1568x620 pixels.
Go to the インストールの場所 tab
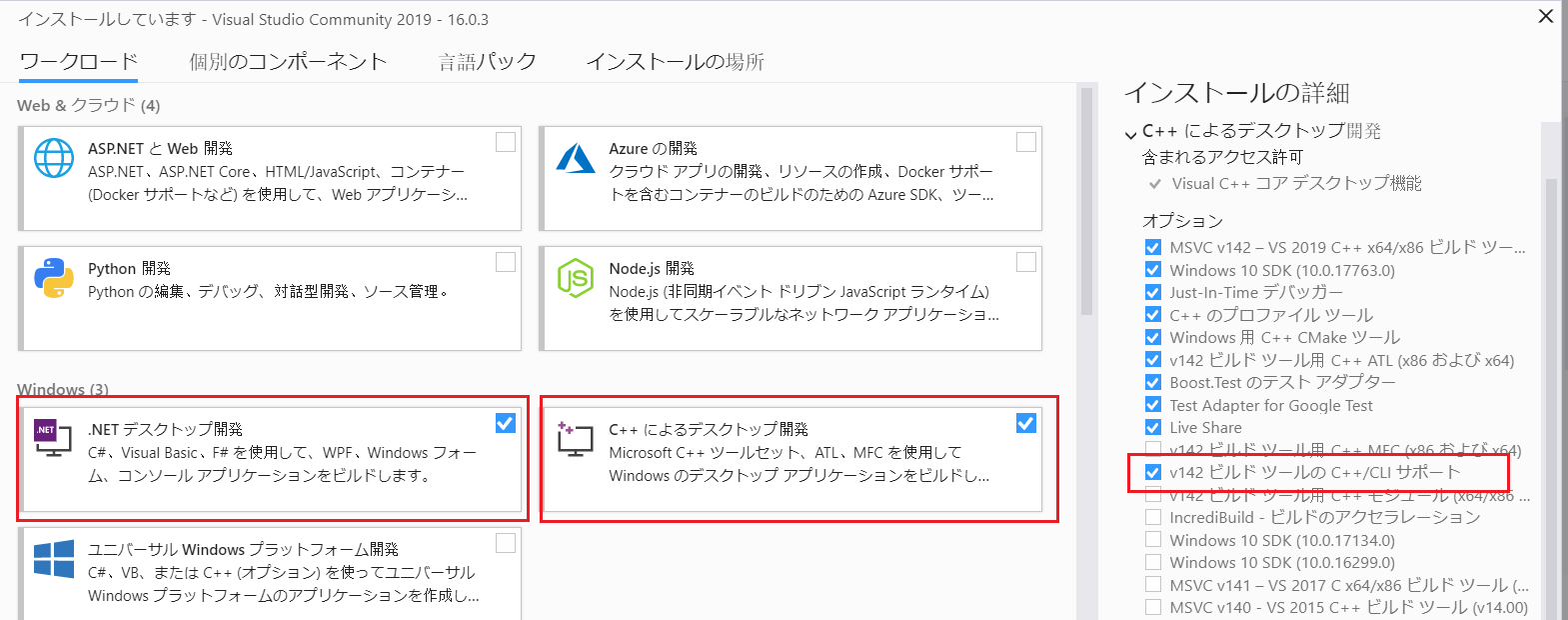point(675,62)
